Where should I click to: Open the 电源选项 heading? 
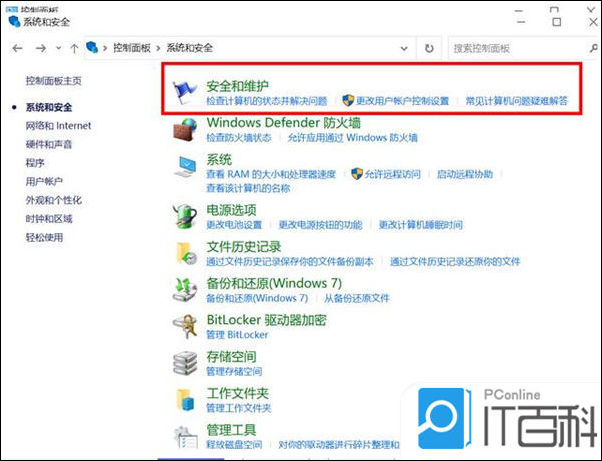point(231,210)
